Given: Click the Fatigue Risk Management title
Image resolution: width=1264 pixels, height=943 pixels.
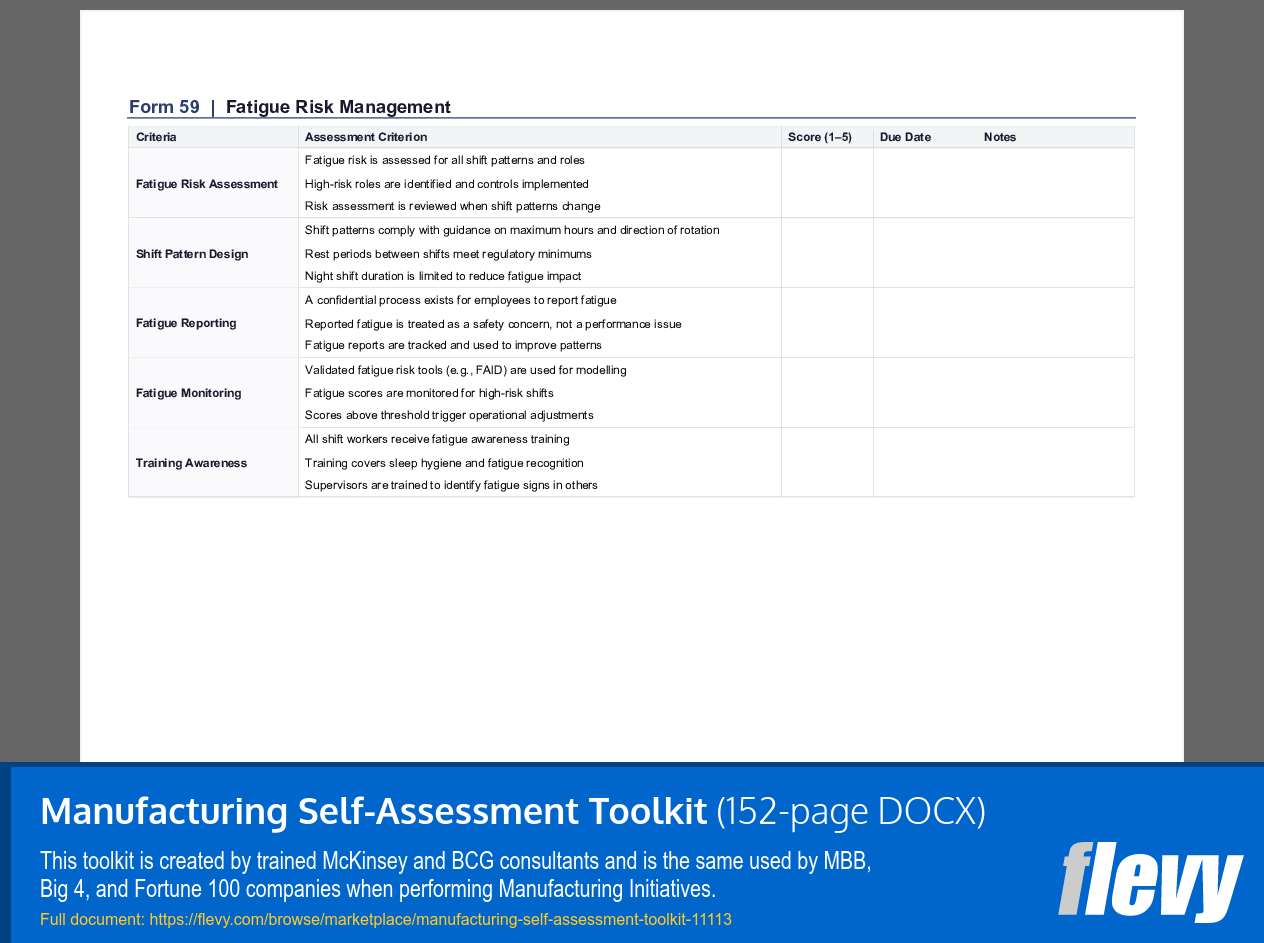Looking at the screenshot, I should click(x=338, y=106).
